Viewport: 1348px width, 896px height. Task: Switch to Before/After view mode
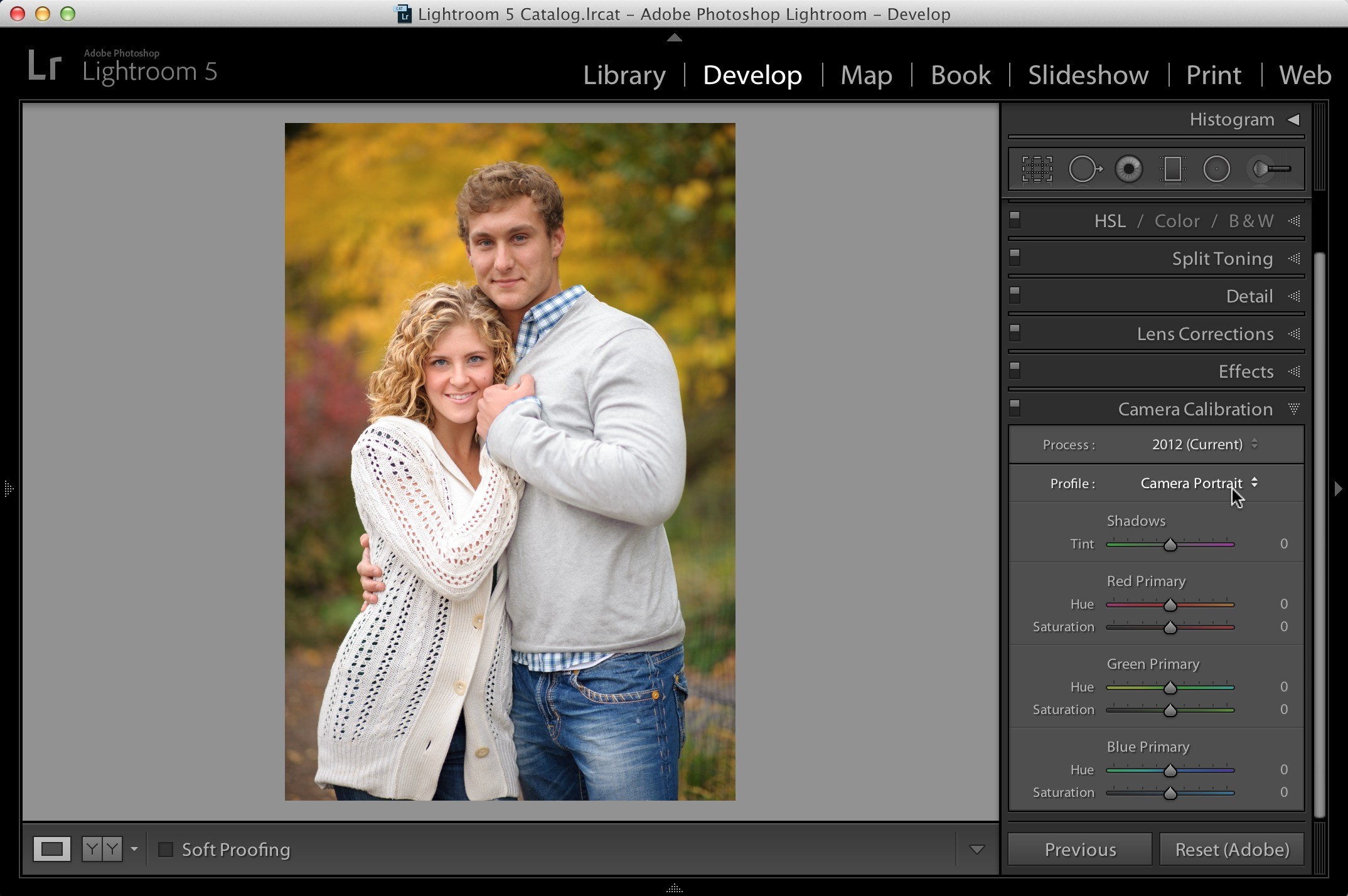(102, 850)
